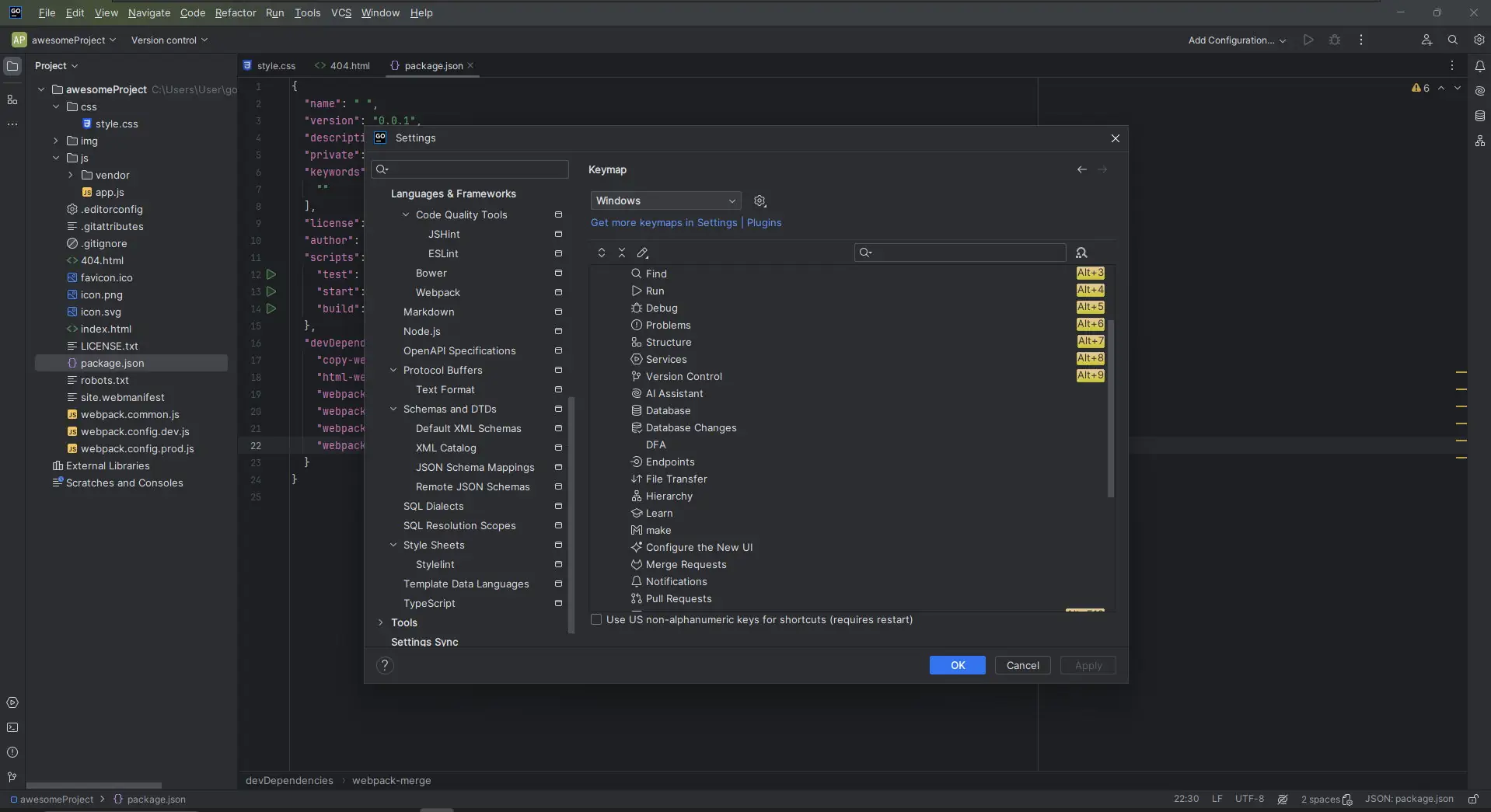Open the Notifications bell in right stripe
The height and width of the screenshot is (812, 1491).
point(1479,66)
